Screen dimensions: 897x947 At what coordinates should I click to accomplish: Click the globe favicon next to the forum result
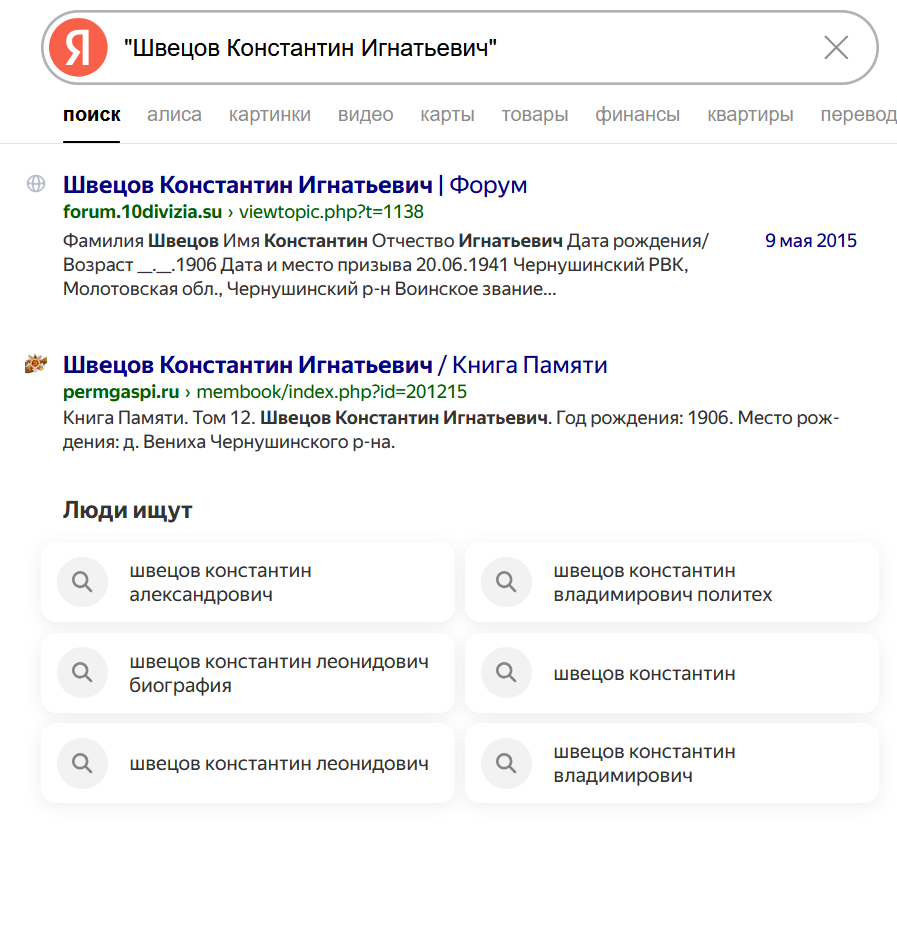coord(36,185)
